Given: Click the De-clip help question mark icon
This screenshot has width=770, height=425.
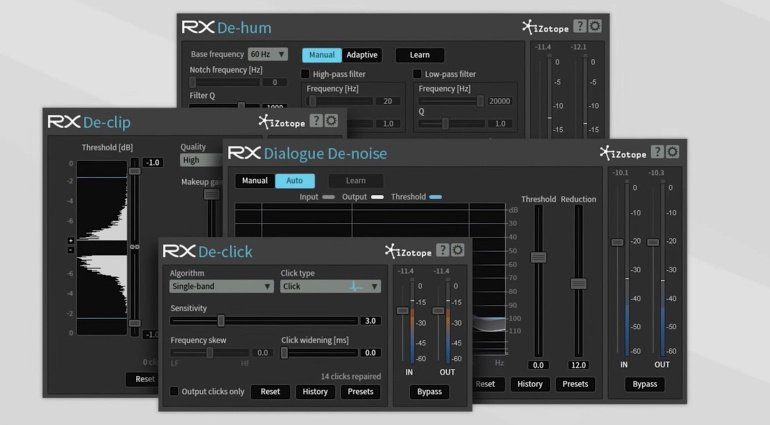Looking at the screenshot, I should 316,121.
